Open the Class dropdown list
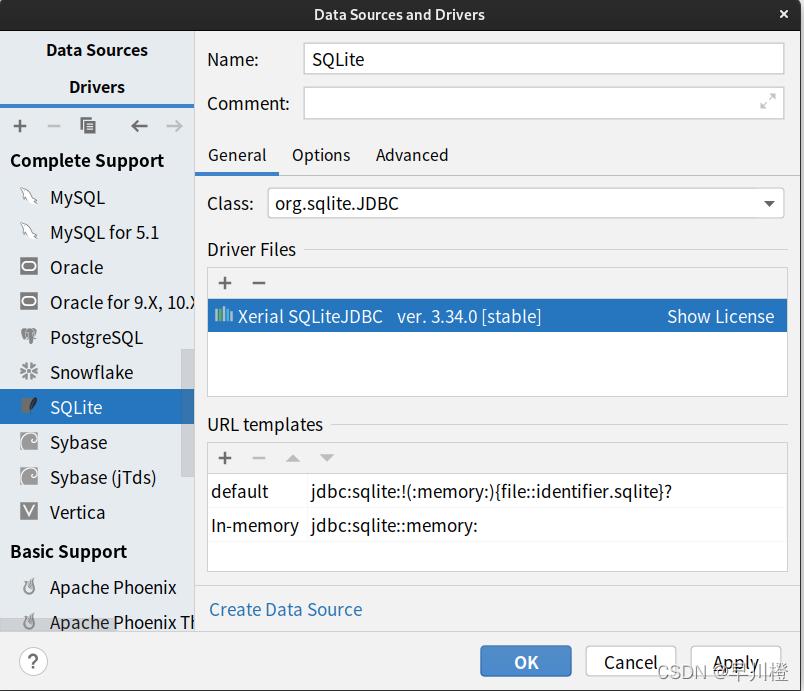 point(769,204)
